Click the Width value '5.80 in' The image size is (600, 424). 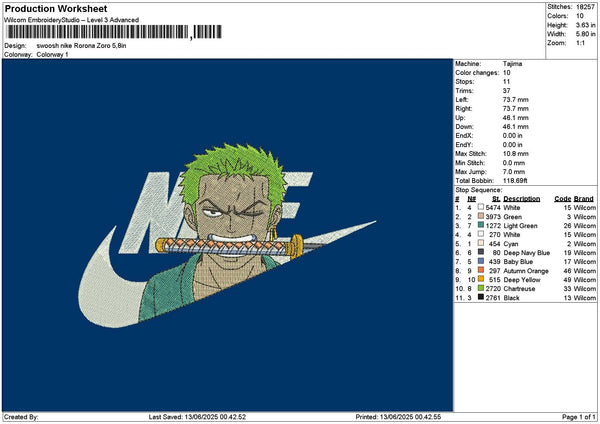coord(585,34)
